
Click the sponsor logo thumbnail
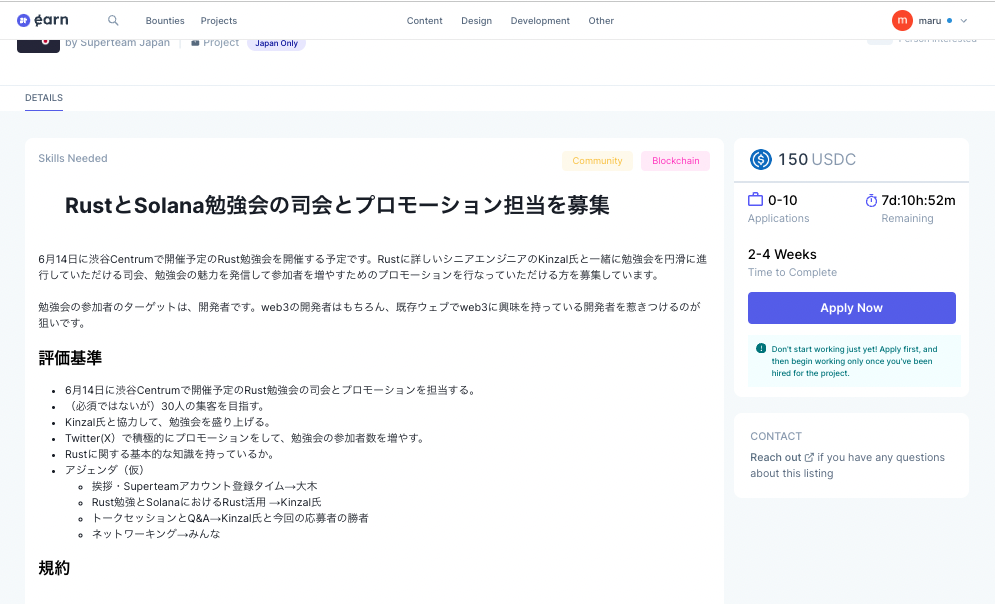click(x=38, y=46)
